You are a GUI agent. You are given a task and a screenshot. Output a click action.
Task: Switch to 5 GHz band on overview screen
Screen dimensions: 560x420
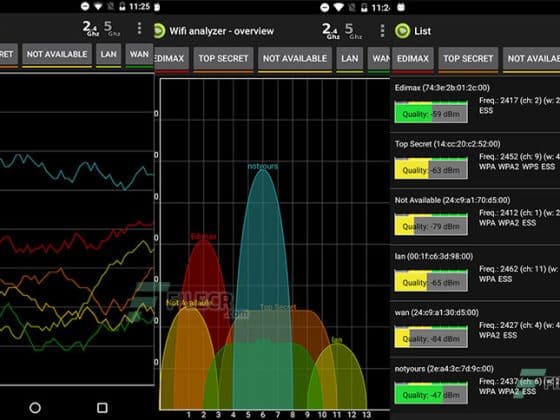353,31
